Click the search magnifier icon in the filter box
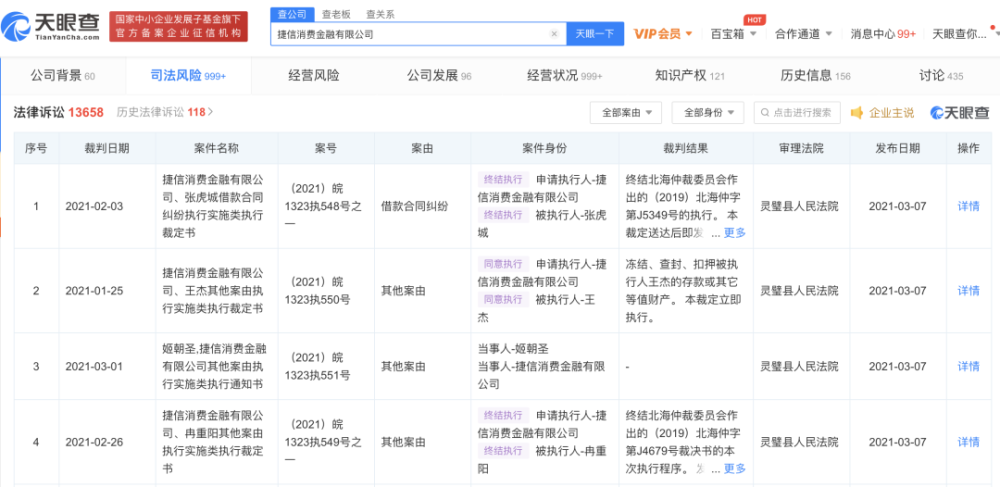The width and height of the screenshot is (1000, 487). pos(765,113)
